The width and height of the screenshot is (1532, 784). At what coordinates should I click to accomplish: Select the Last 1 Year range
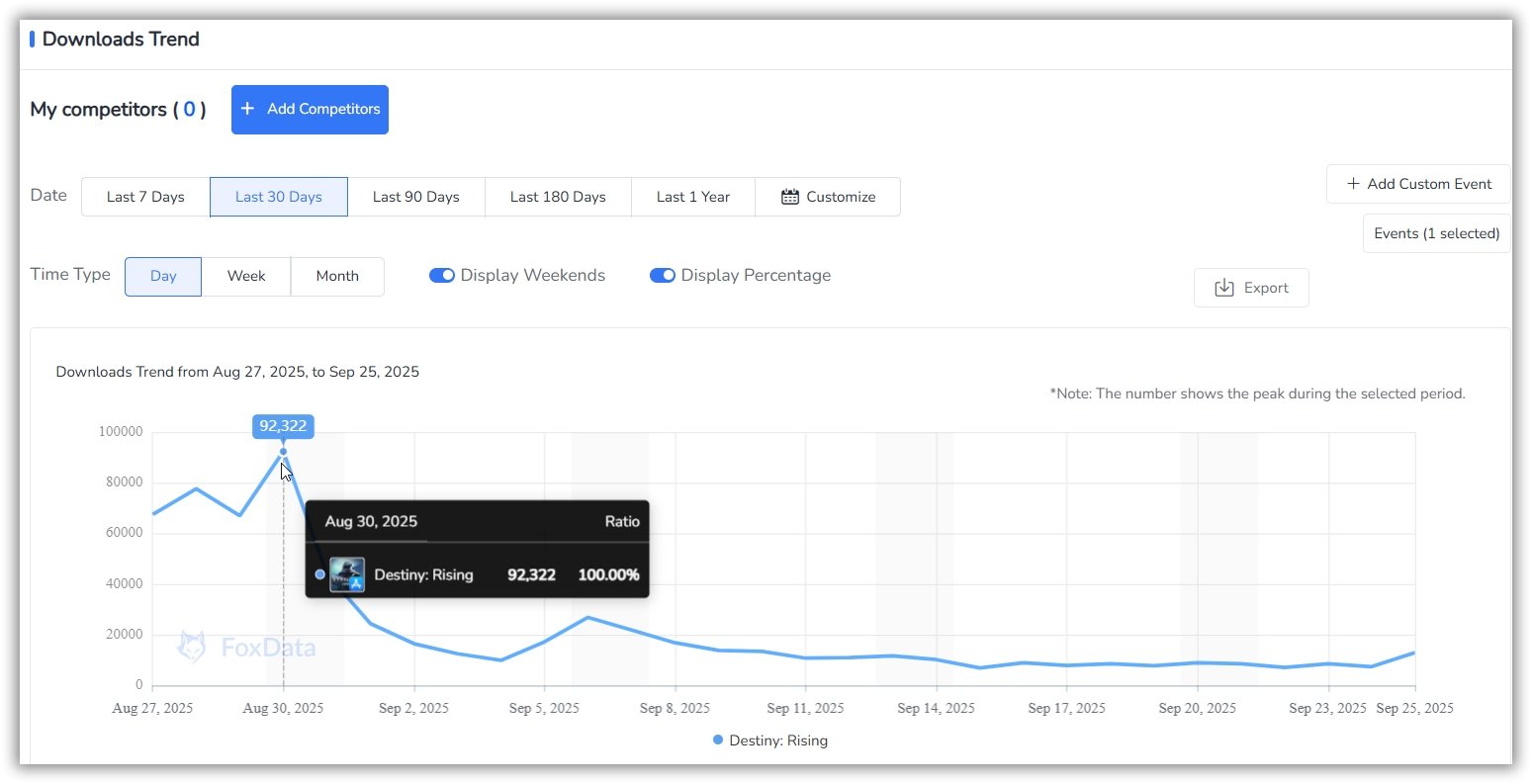[693, 197]
